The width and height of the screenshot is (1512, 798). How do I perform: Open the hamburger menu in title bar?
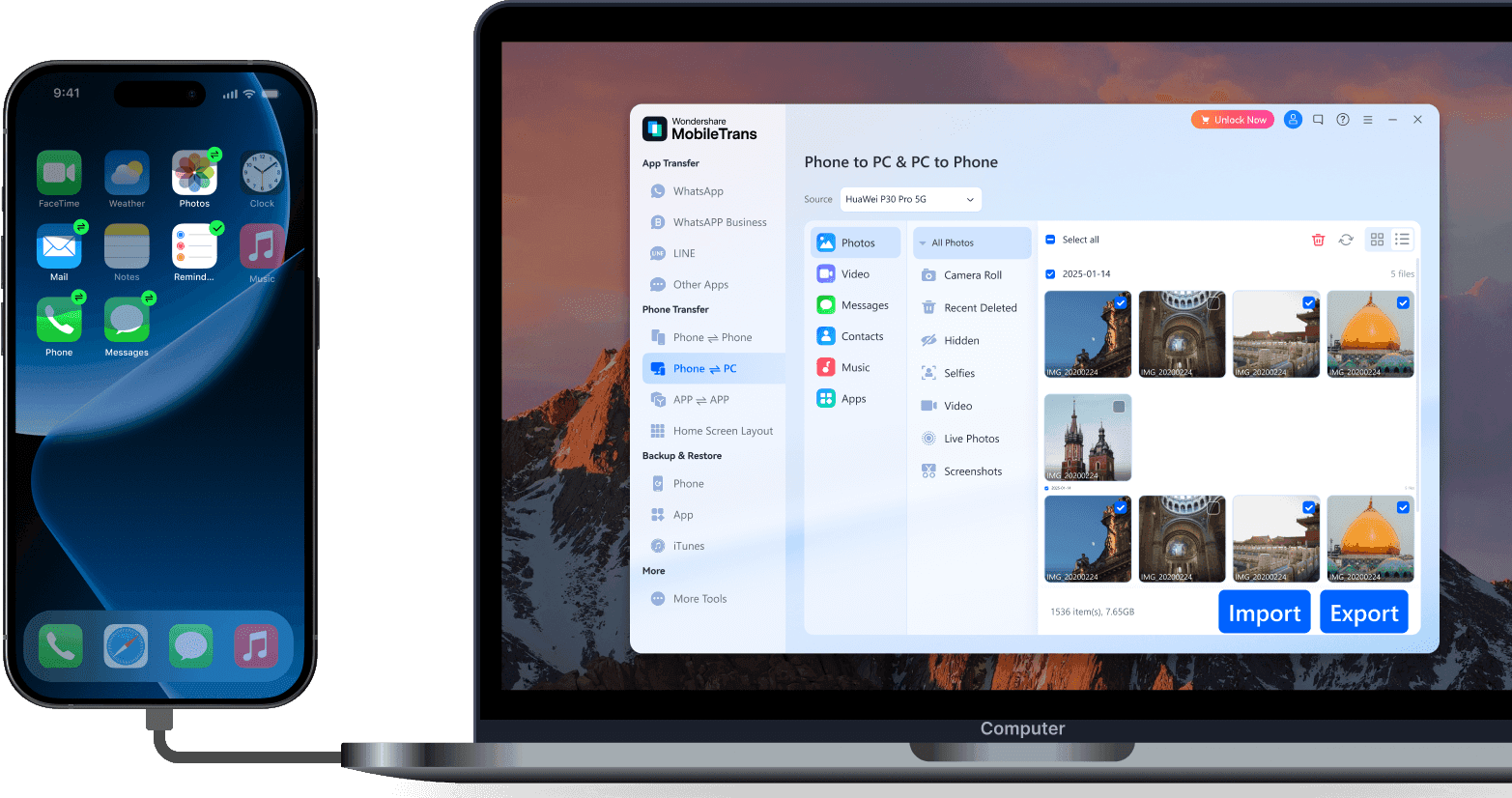[x=1368, y=120]
